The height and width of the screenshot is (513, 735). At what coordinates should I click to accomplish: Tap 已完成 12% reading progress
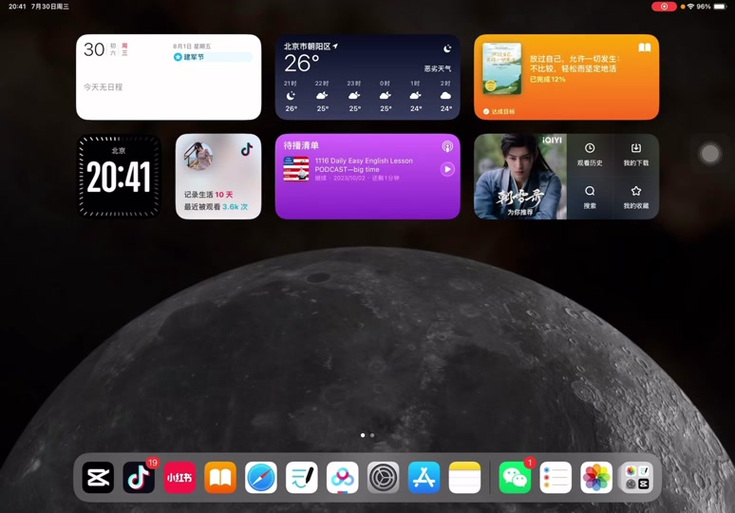[548, 79]
